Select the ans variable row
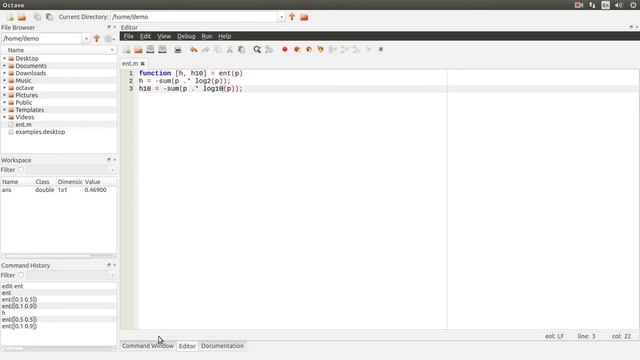 (59, 190)
